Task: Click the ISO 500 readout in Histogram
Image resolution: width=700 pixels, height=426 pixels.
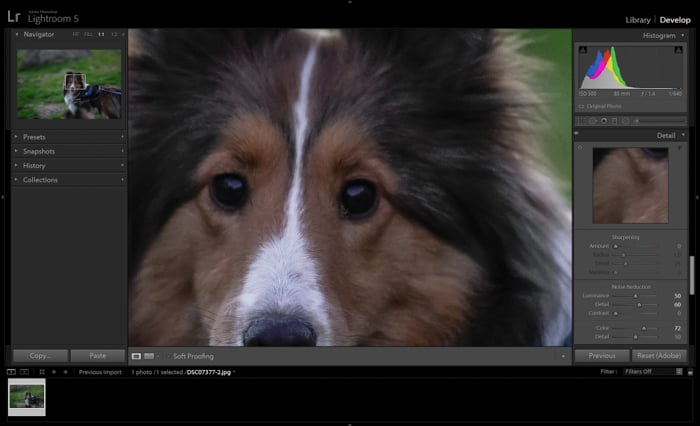Action: [588, 94]
